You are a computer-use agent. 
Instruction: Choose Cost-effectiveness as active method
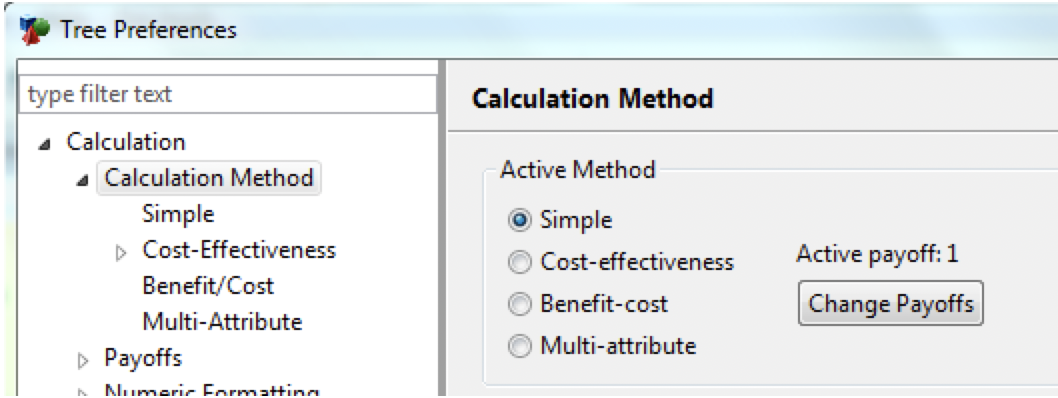pyautogui.click(x=520, y=262)
